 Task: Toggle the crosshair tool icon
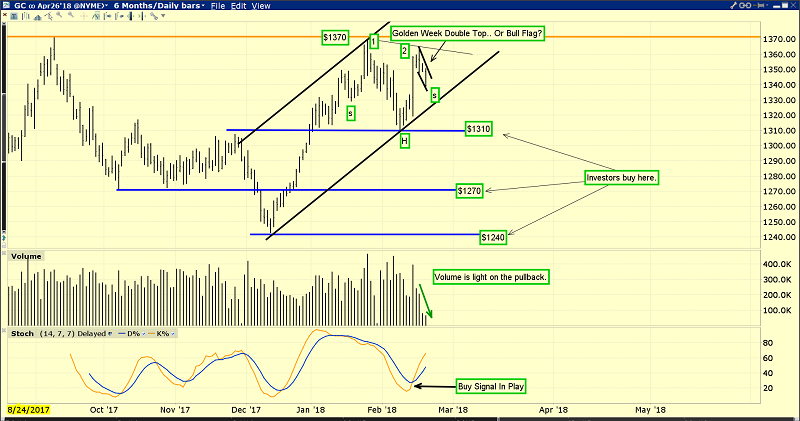84,16
